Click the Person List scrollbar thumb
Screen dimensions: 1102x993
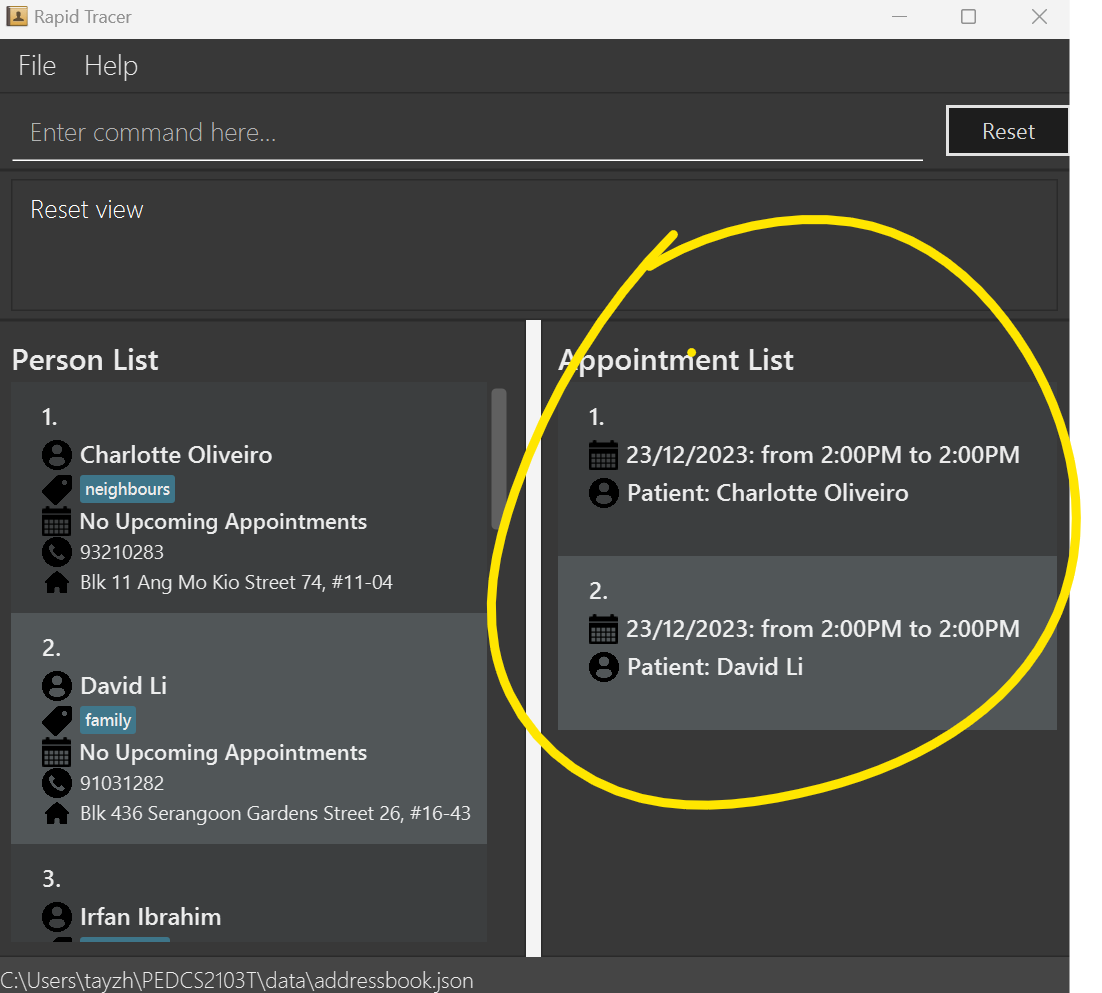click(499, 458)
